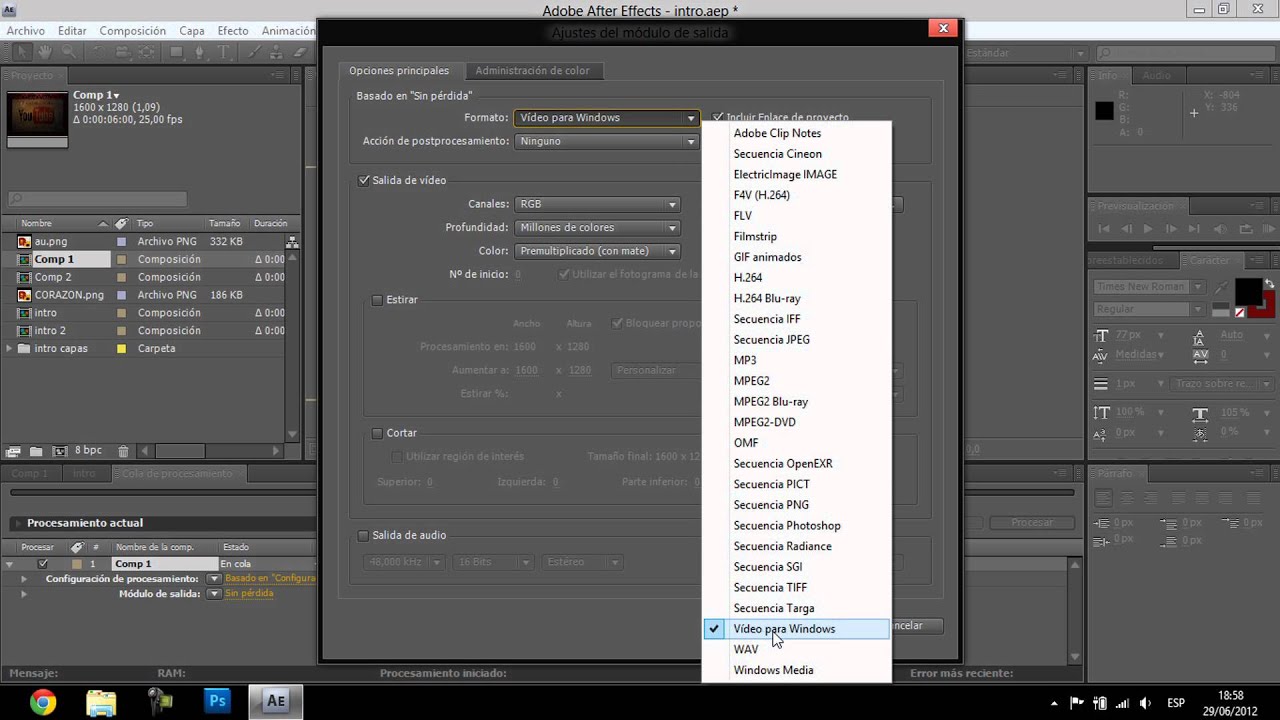1280x720 pixels.
Task: Create a new folder in Project panel
Action: coord(36,452)
